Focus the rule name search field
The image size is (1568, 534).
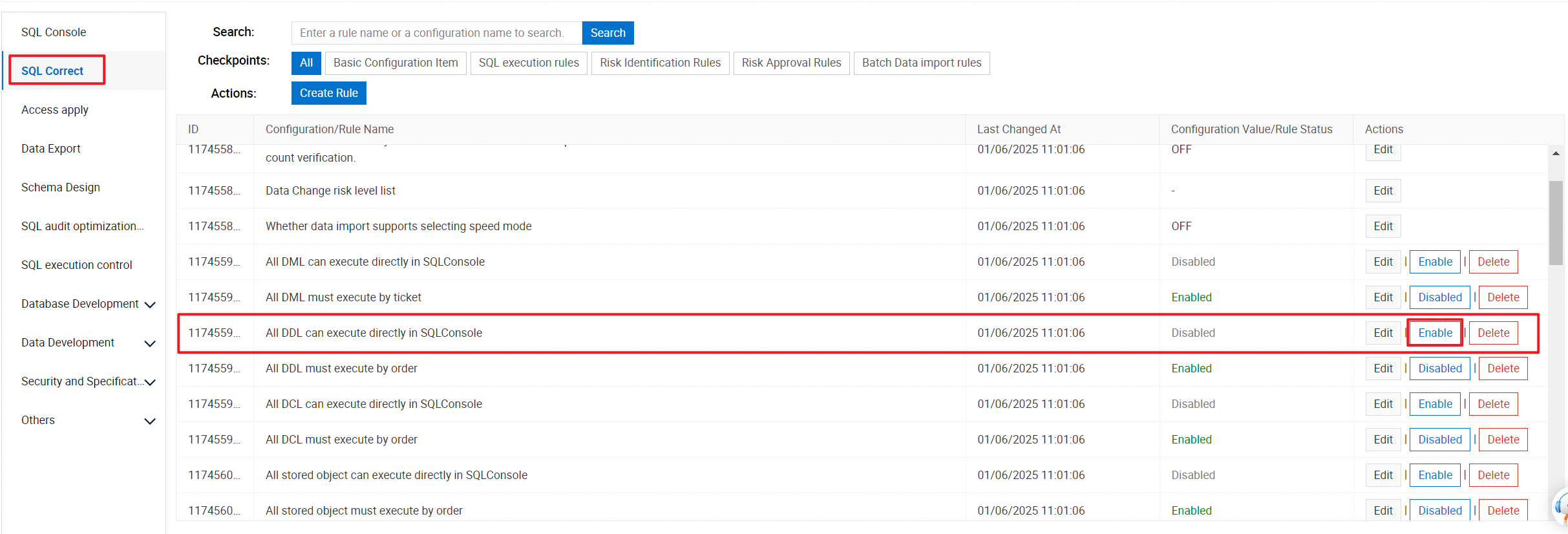click(x=436, y=33)
